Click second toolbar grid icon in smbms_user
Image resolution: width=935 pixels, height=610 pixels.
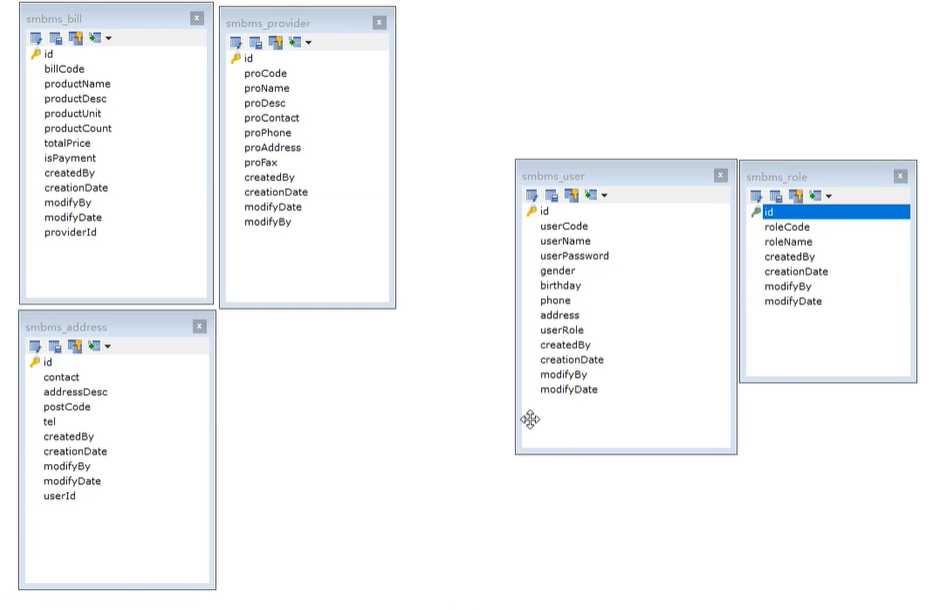click(x=552, y=195)
